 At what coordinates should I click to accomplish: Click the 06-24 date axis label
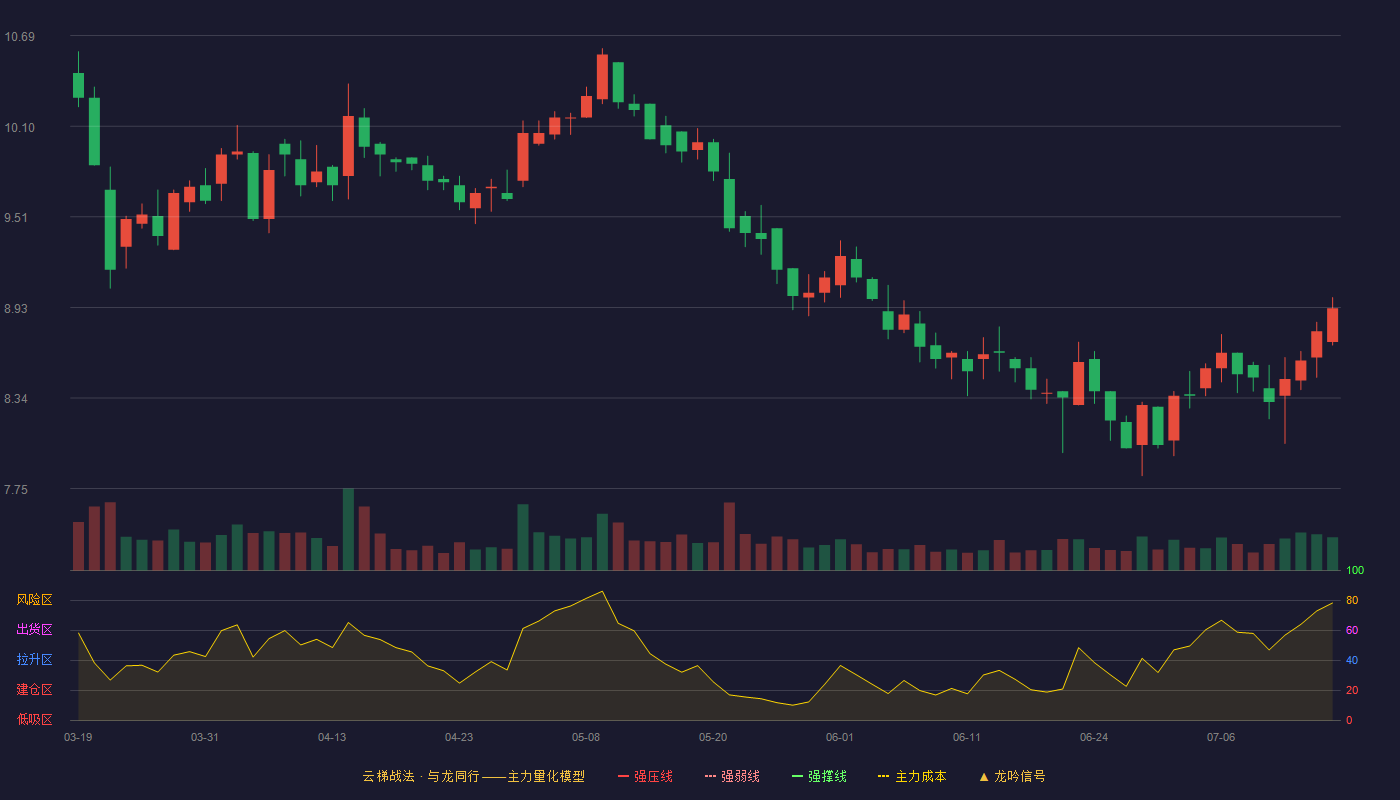[x=1094, y=737]
